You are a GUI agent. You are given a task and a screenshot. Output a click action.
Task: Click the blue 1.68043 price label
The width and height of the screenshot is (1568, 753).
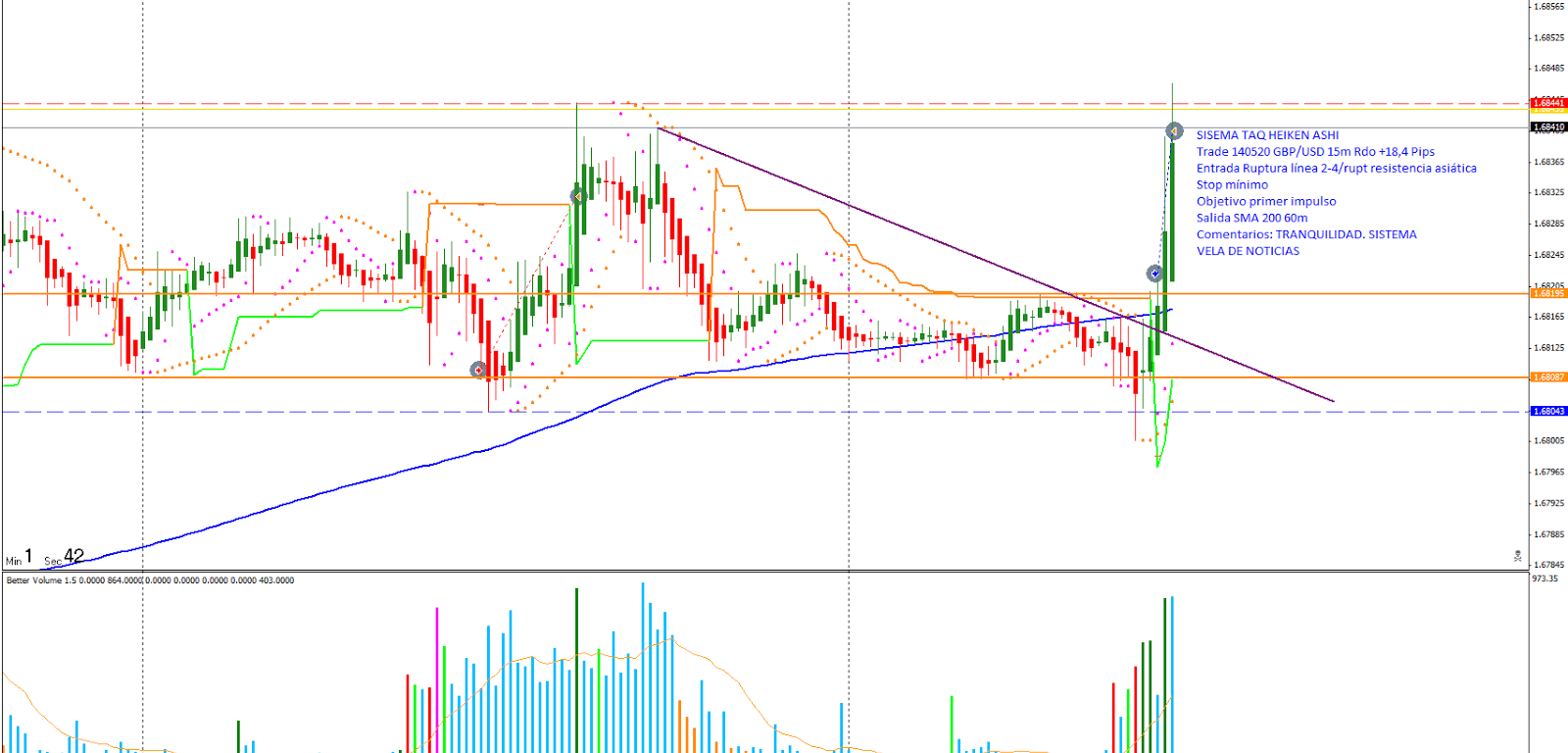pyautogui.click(x=1548, y=412)
